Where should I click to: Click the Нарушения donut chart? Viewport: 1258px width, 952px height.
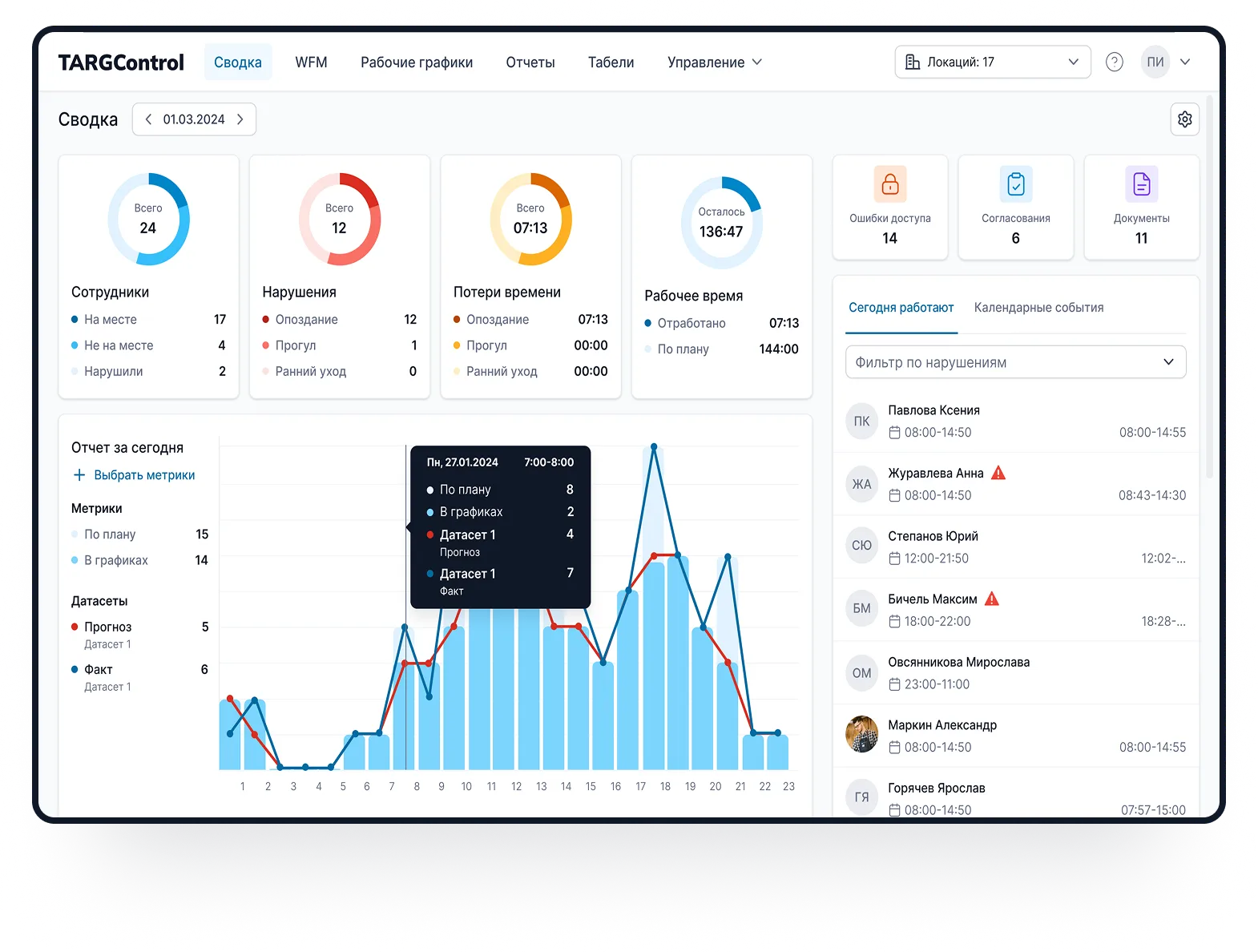(x=339, y=219)
